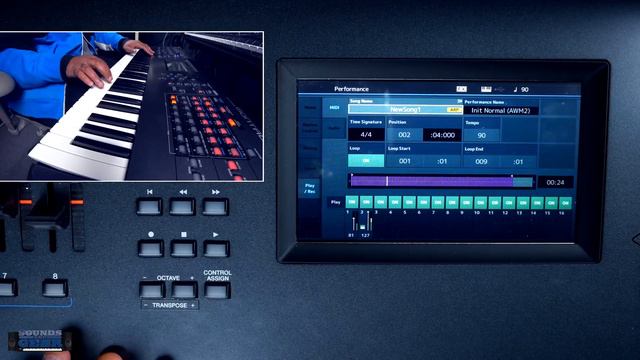Image resolution: width=640 pixels, height=360 pixels.
Task: Tap the Position measure value 002
Action: coord(404,135)
